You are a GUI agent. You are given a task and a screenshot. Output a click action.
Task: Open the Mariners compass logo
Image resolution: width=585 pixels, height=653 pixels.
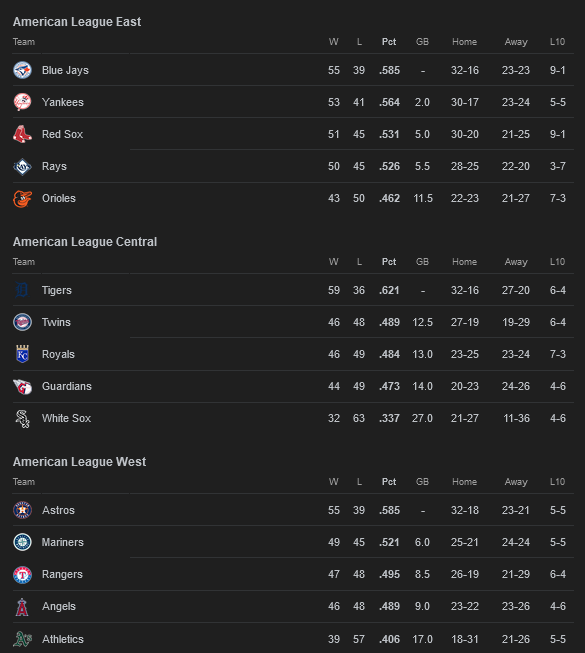pyautogui.click(x=22, y=542)
